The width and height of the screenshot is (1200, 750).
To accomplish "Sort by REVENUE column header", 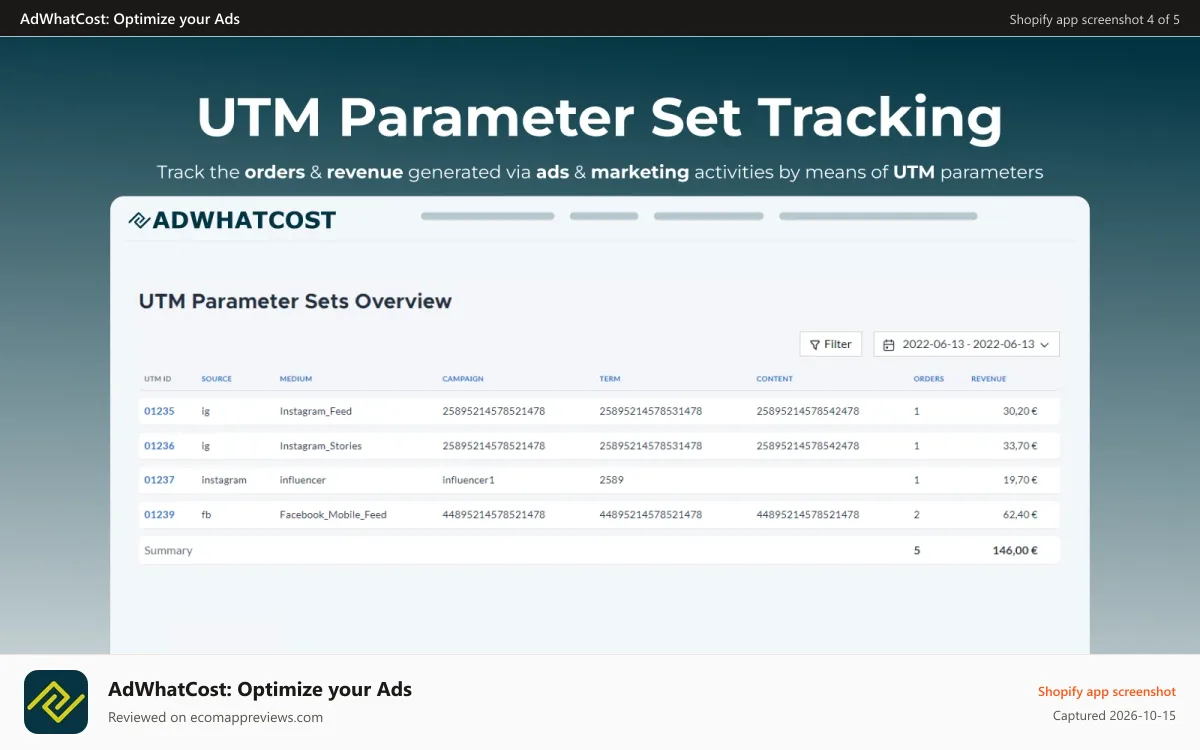I will coord(989,379).
